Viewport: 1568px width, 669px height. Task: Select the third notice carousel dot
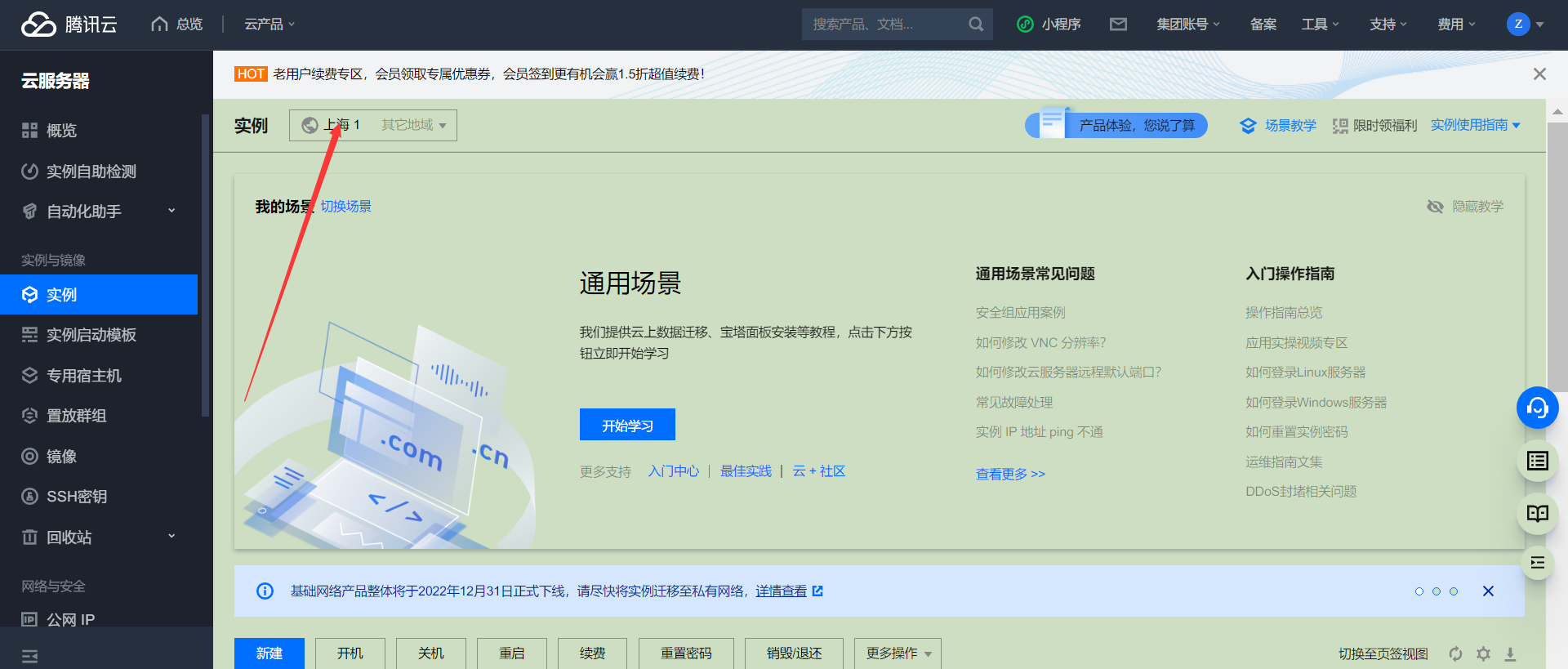click(1453, 591)
